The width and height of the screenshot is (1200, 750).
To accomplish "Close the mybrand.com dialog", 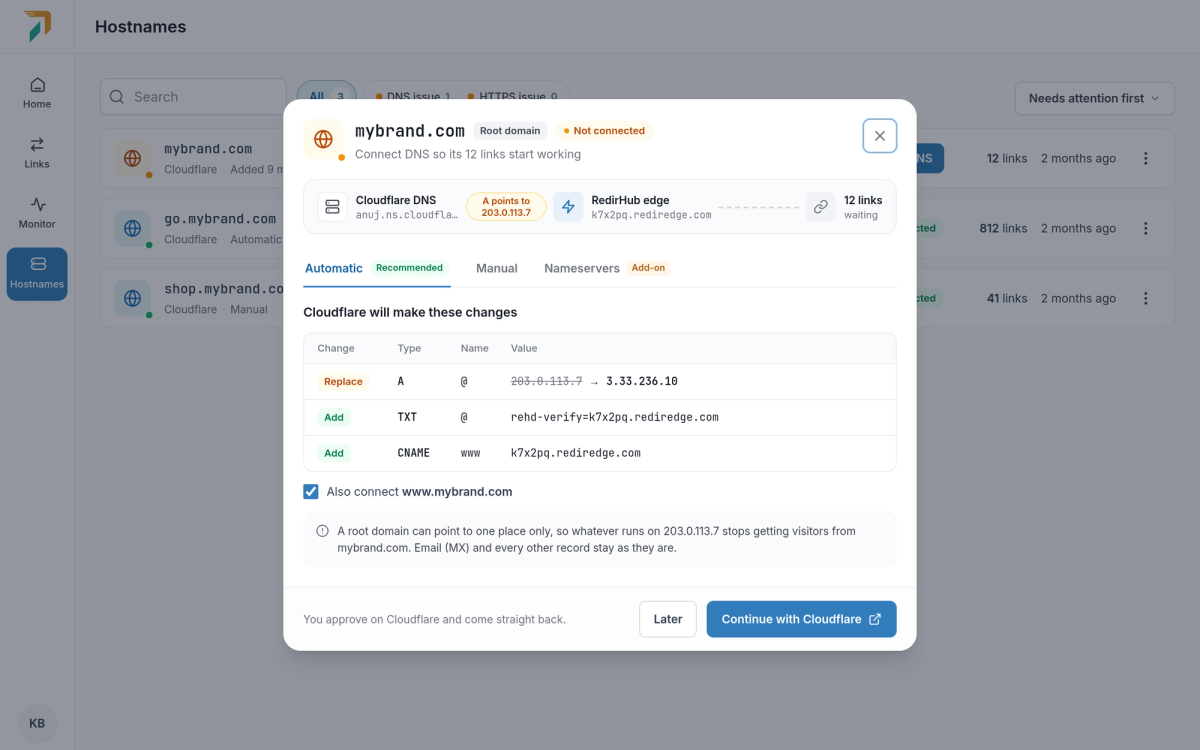I will pyautogui.click(x=879, y=136).
